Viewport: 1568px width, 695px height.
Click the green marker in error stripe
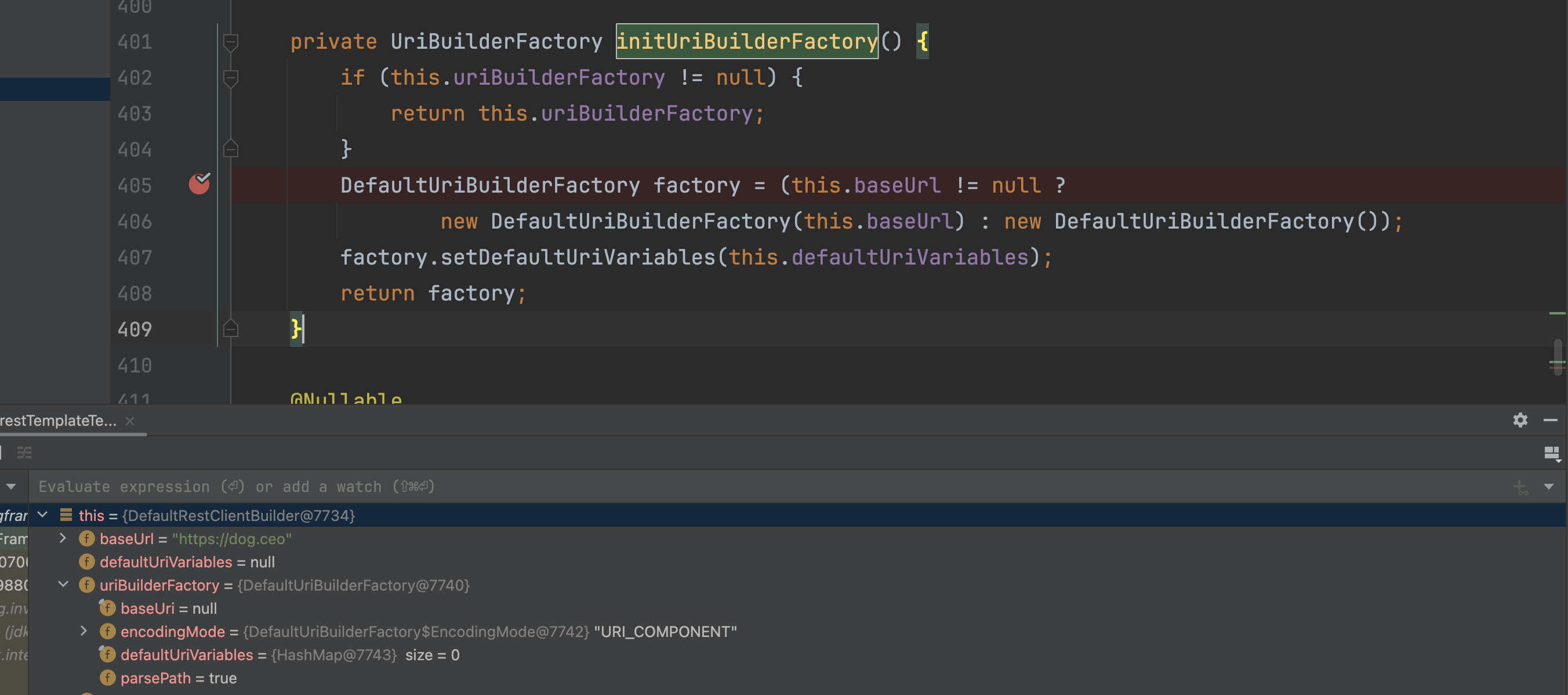pos(1557,313)
